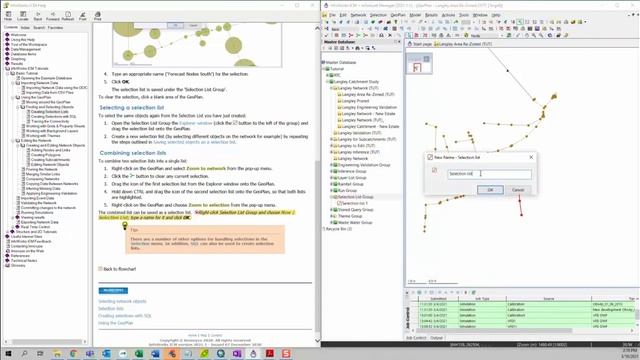640x360 pixels.
Task: Expand the Run Group node
Action: click(x=331, y=191)
